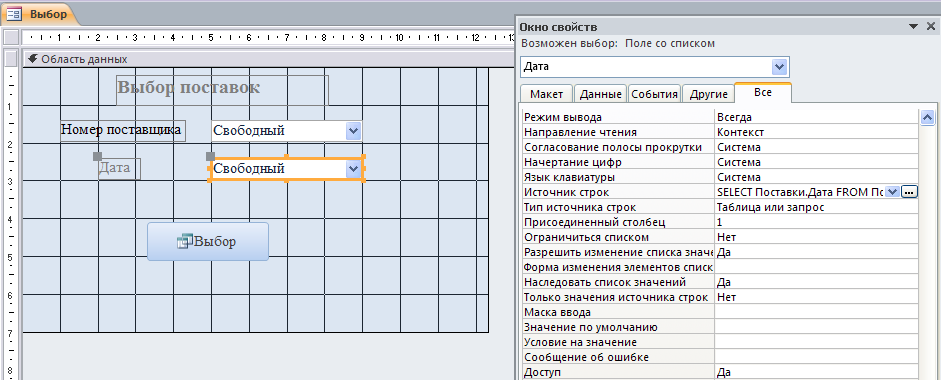
Task: Click the Начертание цифр value Система
Action: tap(816, 162)
